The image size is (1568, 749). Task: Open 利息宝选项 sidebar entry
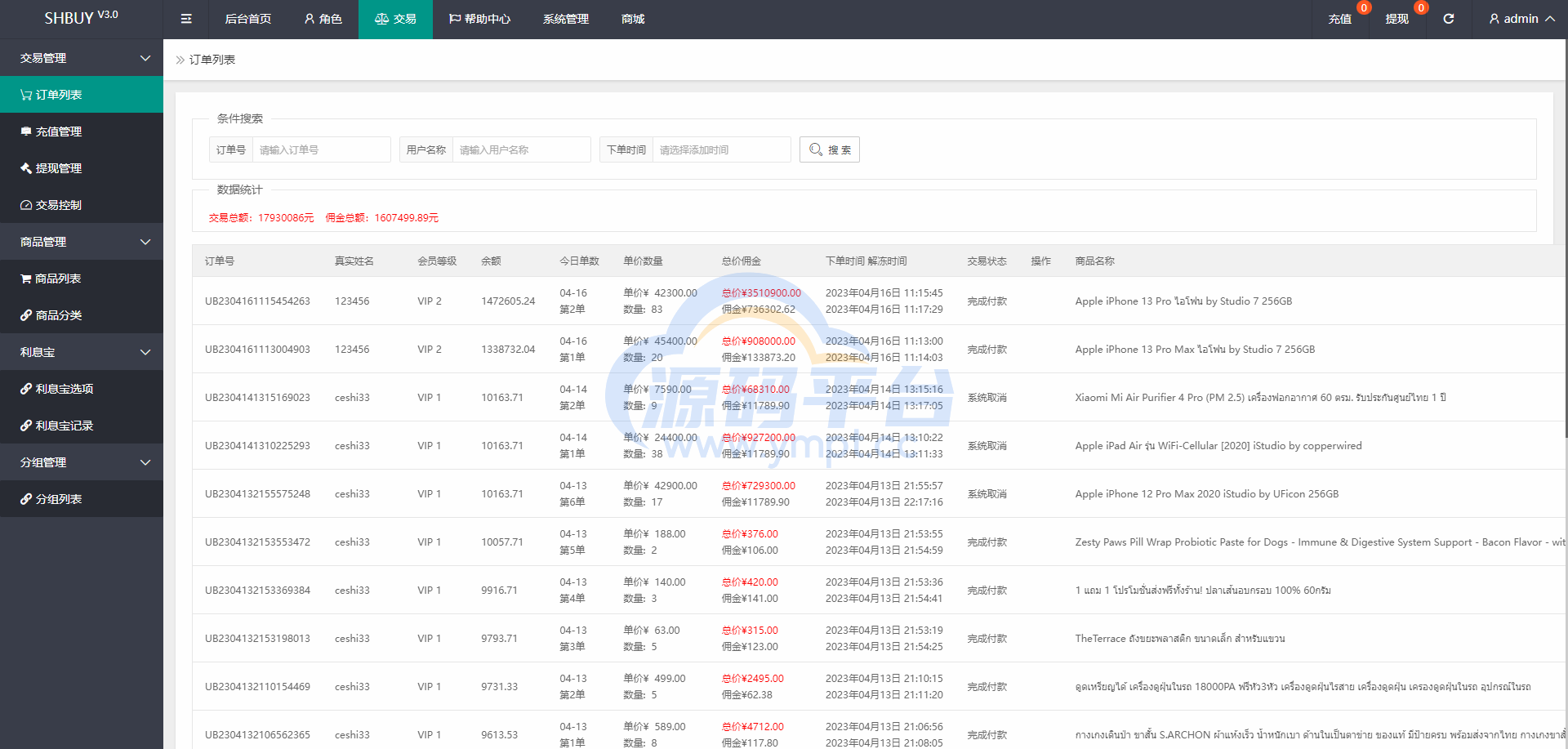tap(82, 389)
